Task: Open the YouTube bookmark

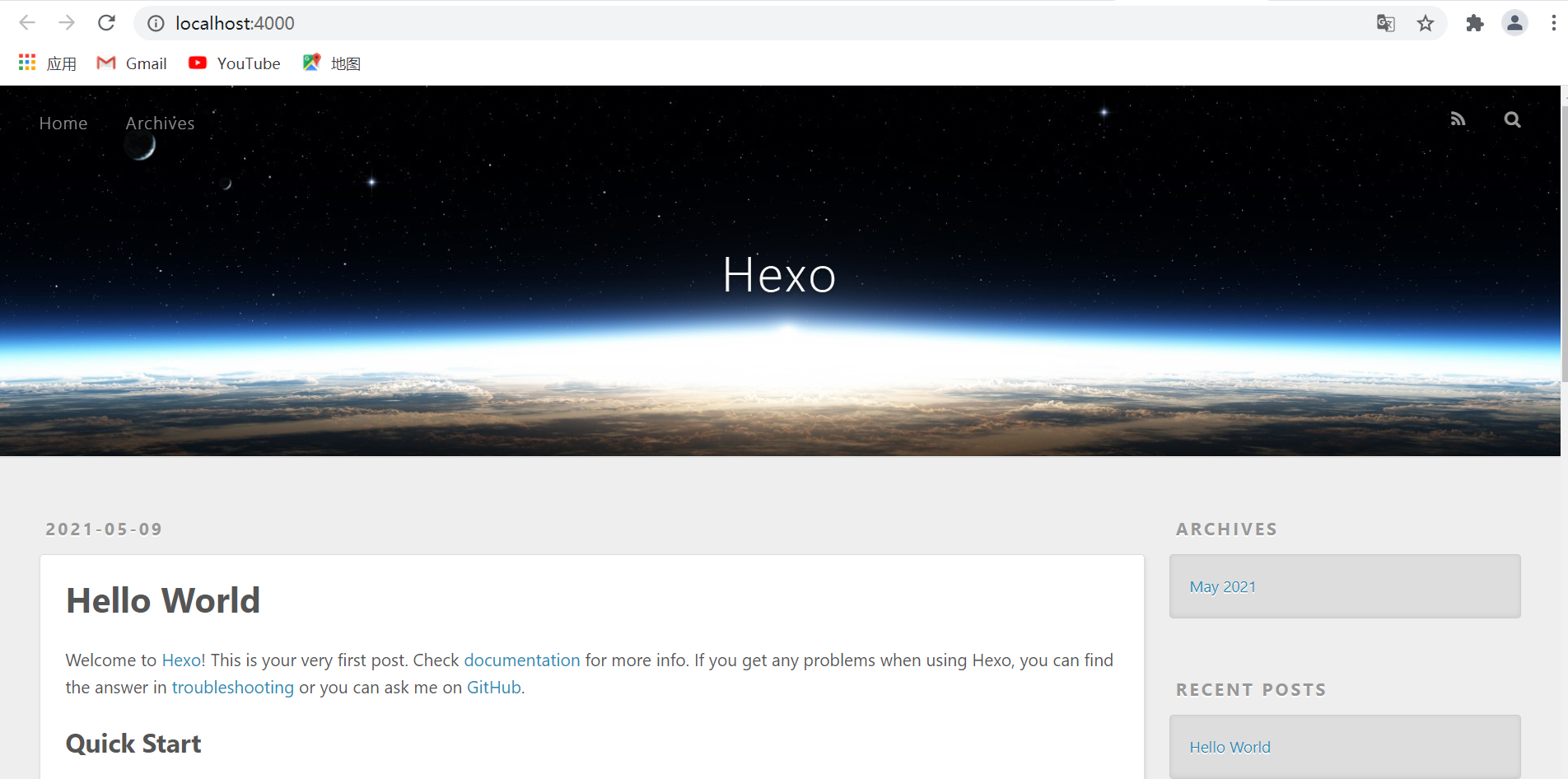Action: coord(235,63)
